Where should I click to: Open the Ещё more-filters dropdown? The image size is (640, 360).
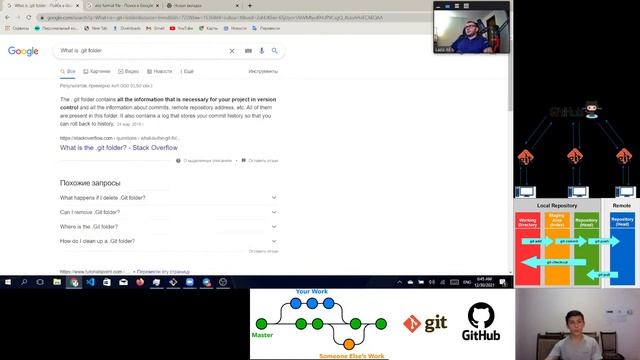(187, 71)
